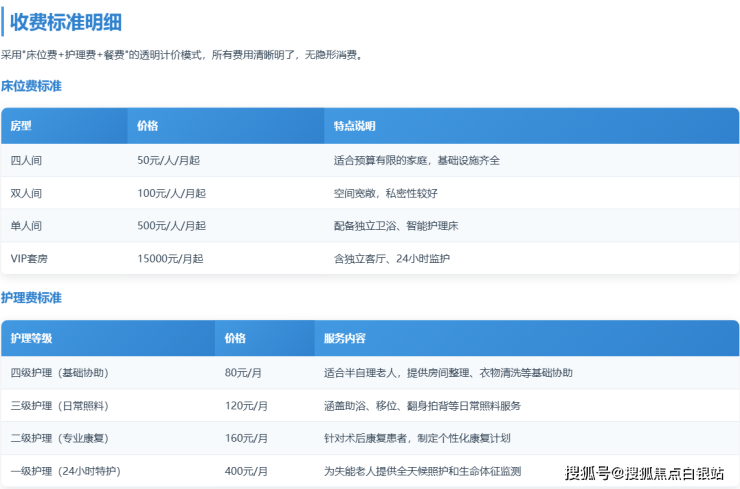The image size is (740, 489).
Task: Select the 四人间 row cell
Action: [25, 160]
